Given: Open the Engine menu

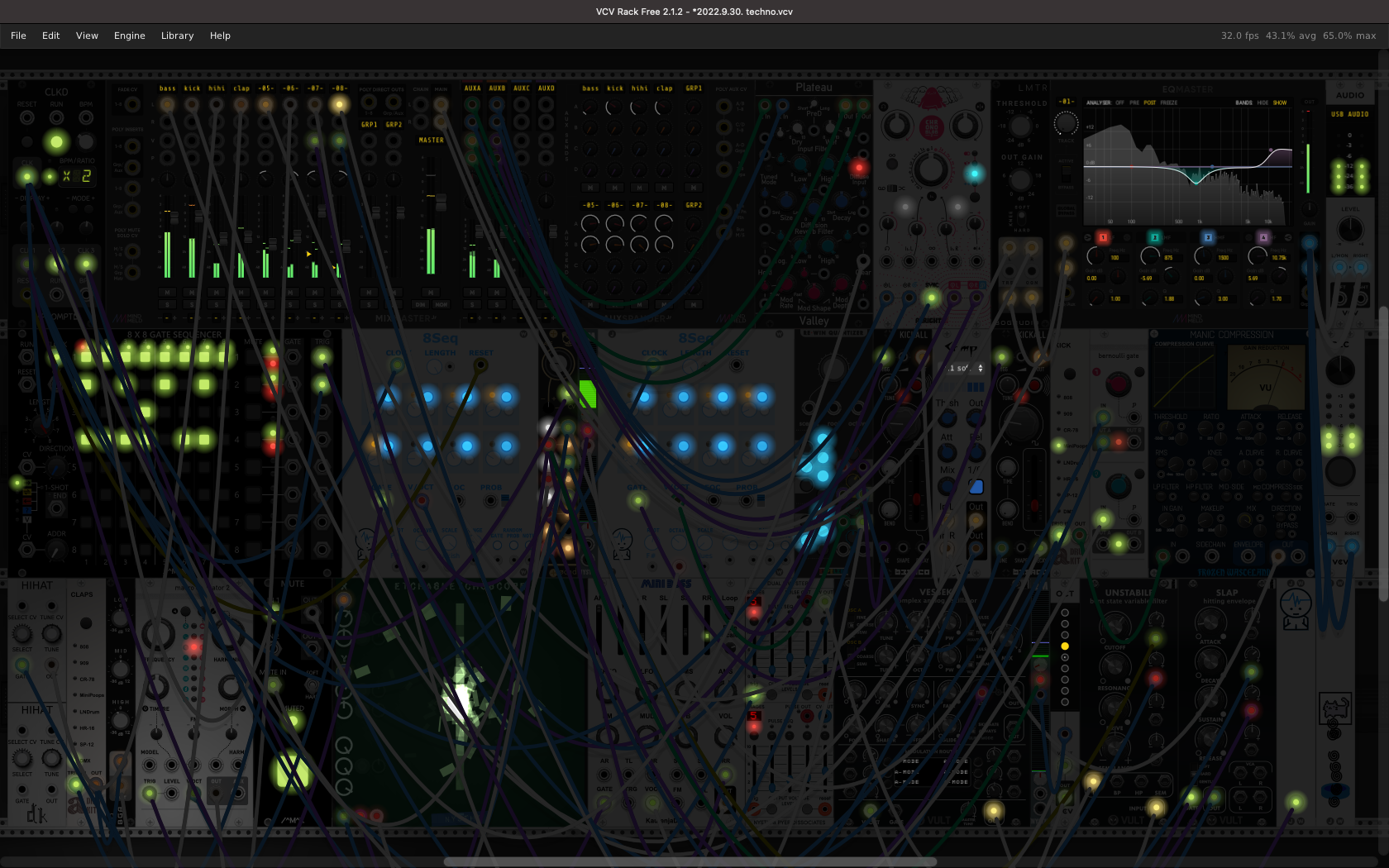Looking at the screenshot, I should pyautogui.click(x=129, y=36).
